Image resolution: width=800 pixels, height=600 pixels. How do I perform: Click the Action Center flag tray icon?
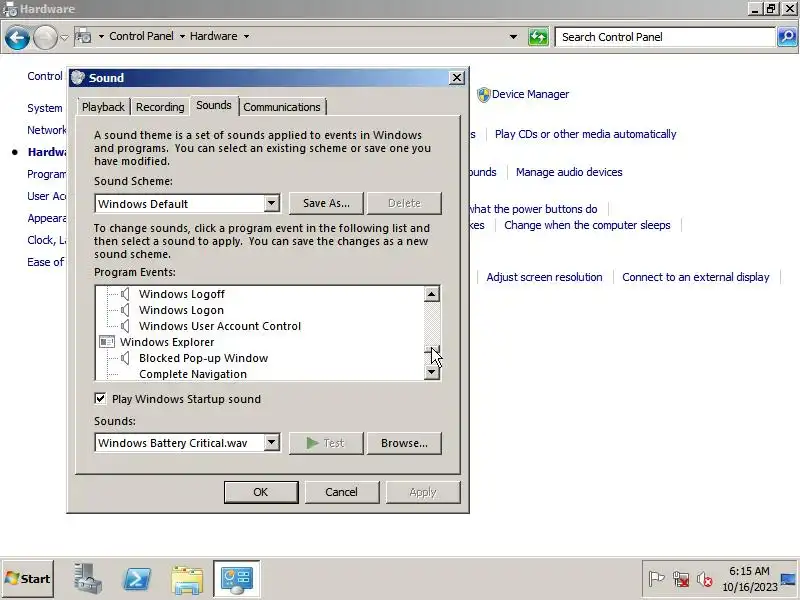click(656, 579)
